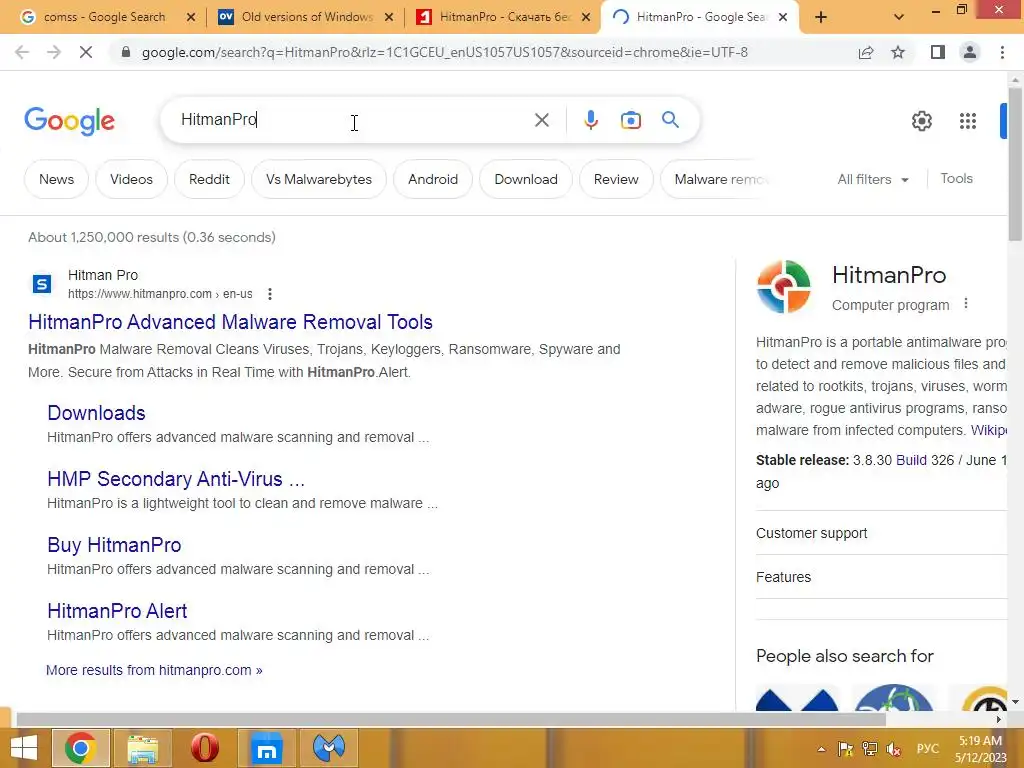Open the Chrome side panel icon
Image resolution: width=1024 pixels, height=768 pixels.
pos(938,52)
